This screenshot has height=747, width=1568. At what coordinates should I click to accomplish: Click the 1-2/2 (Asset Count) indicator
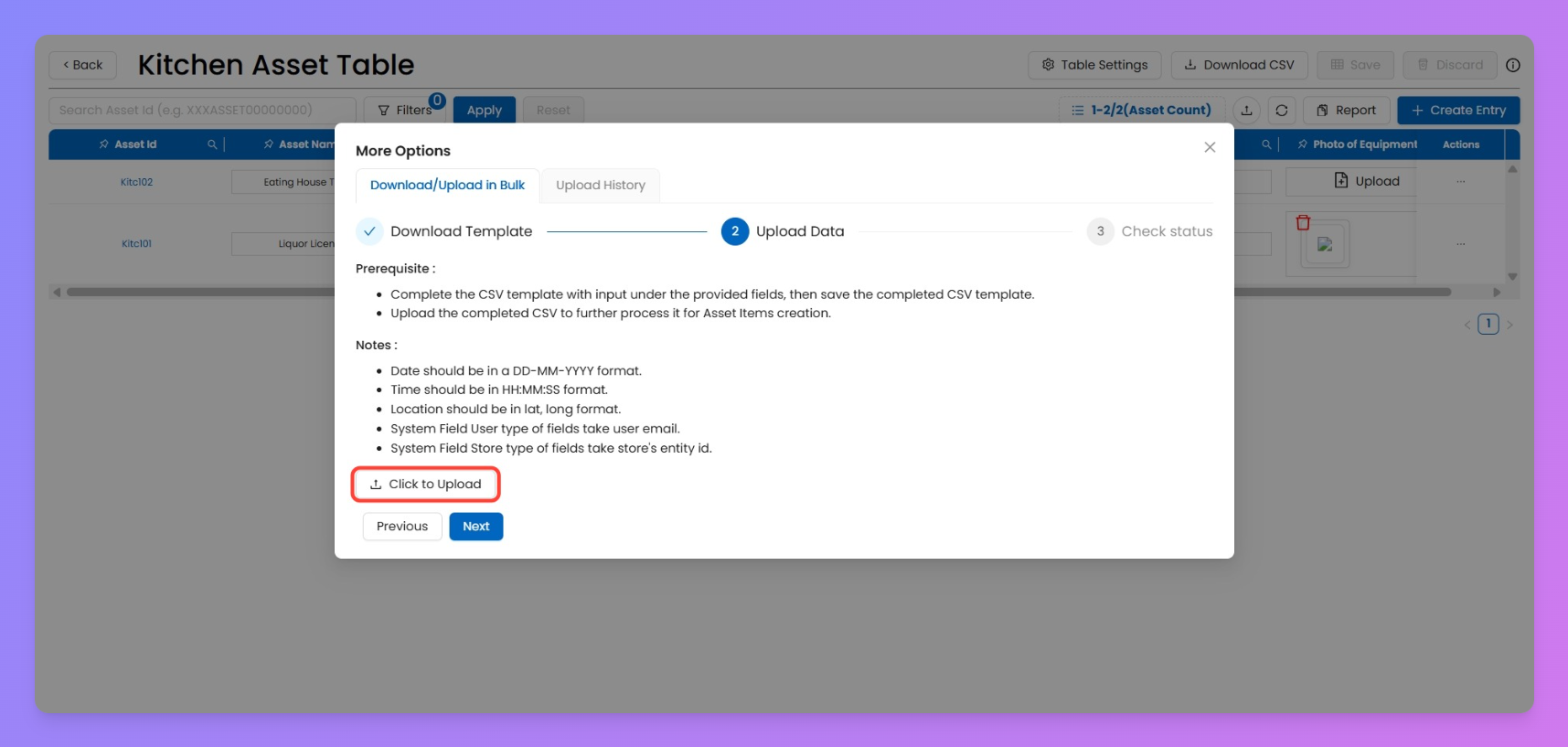click(1141, 110)
